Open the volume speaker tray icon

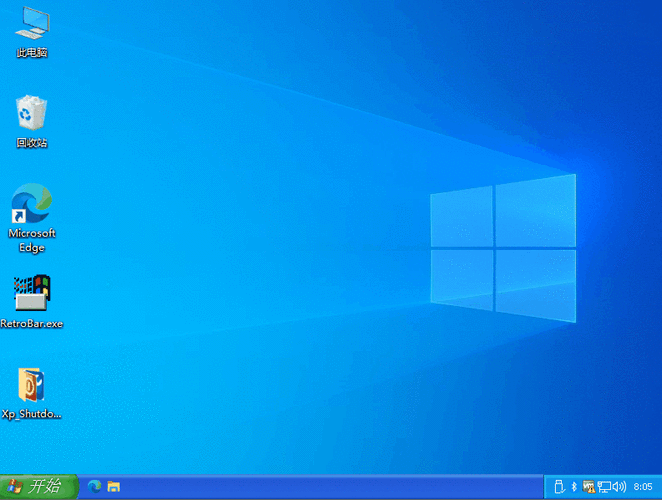pyautogui.click(x=619, y=487)
